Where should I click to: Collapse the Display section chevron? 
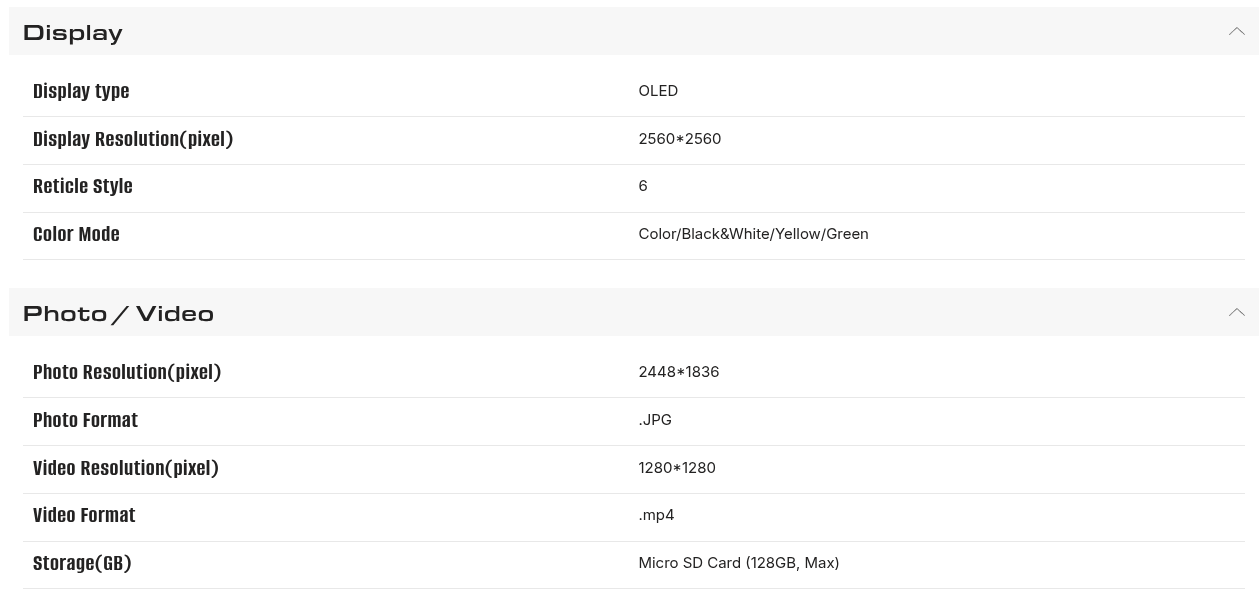[x=1236, y=32]
